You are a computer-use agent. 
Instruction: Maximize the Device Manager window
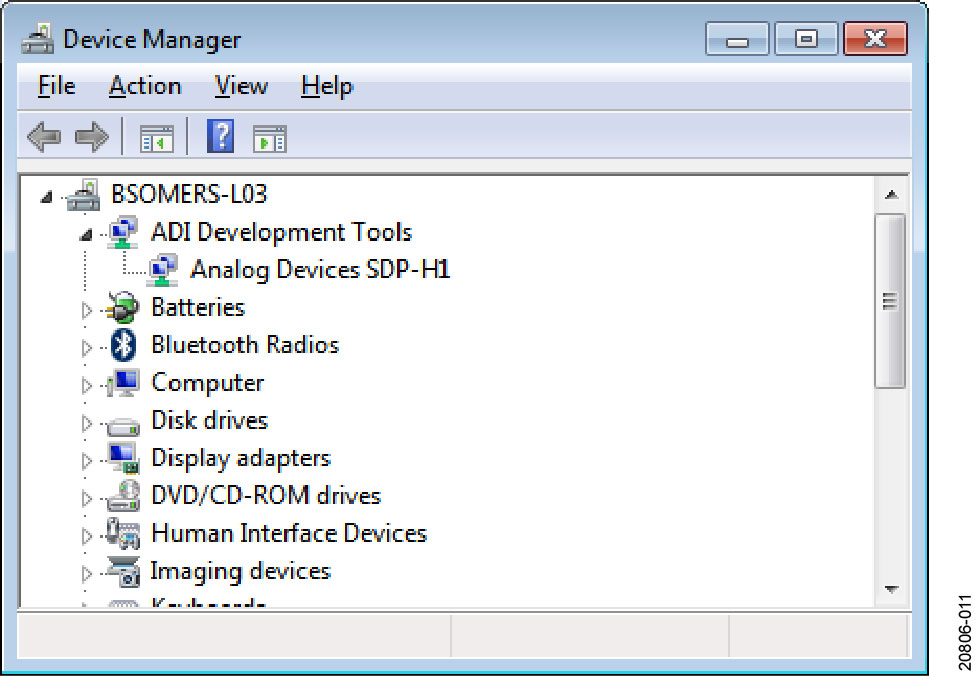click(x=806, y=39)
